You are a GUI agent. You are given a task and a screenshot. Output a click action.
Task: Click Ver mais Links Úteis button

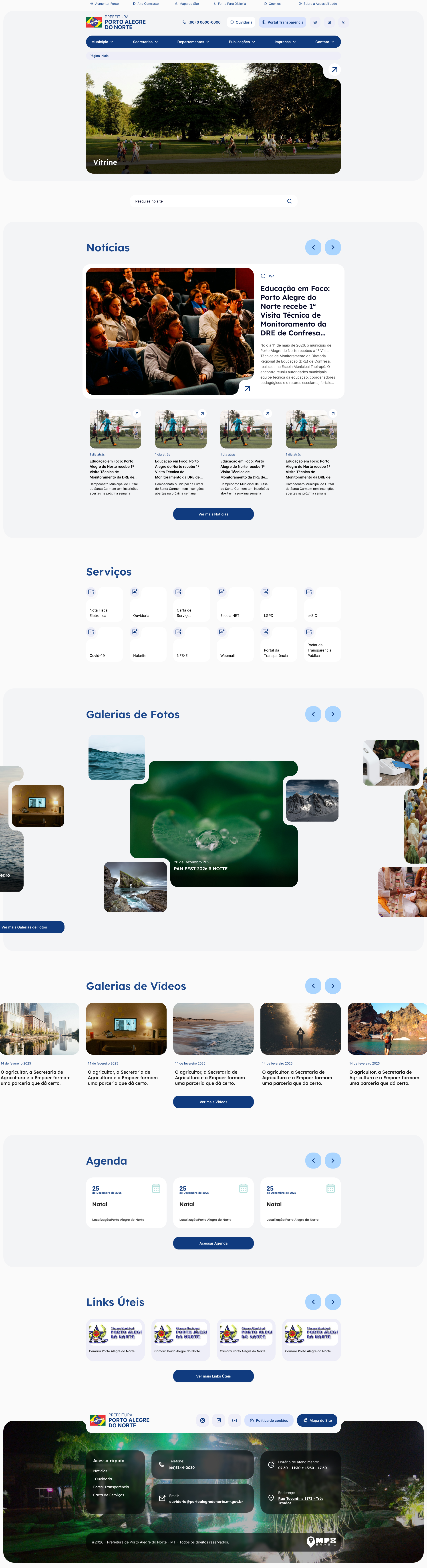[213, 1376]
